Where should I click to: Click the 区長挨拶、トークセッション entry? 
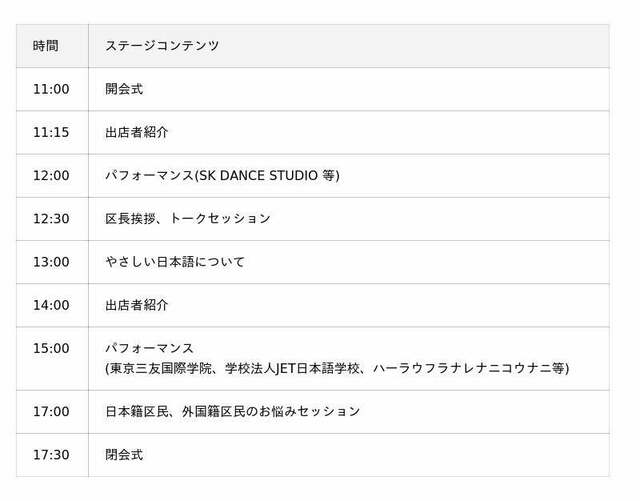pos(188,219)
